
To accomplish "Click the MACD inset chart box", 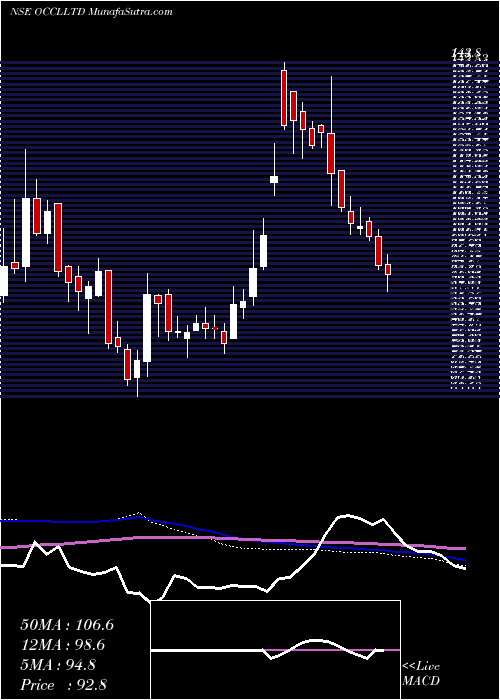I will click(x=275, y=650).
